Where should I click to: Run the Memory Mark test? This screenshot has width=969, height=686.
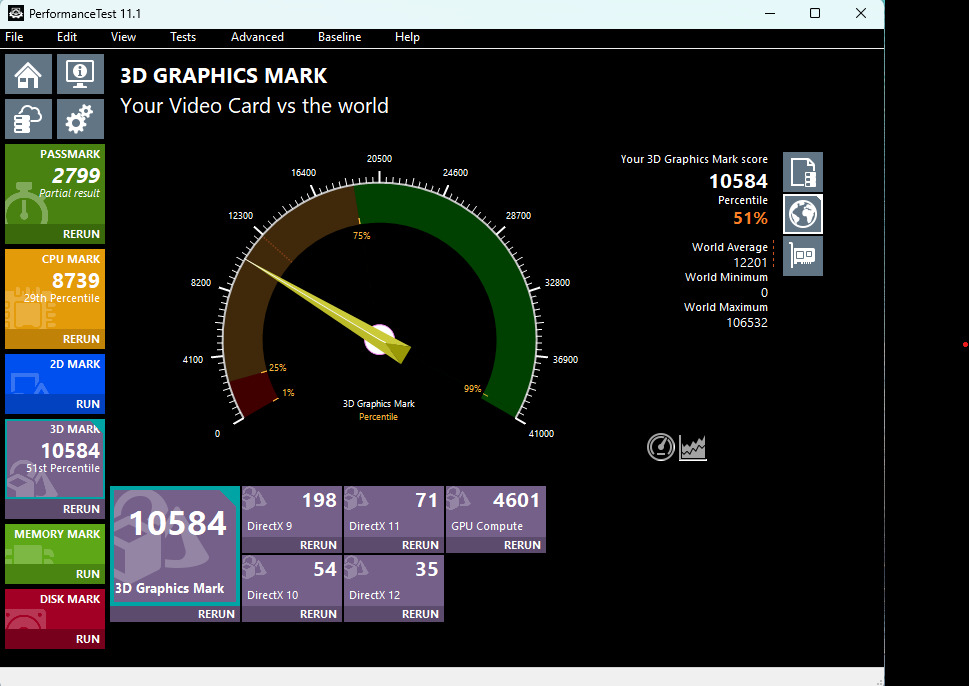(x=88, y=574)
